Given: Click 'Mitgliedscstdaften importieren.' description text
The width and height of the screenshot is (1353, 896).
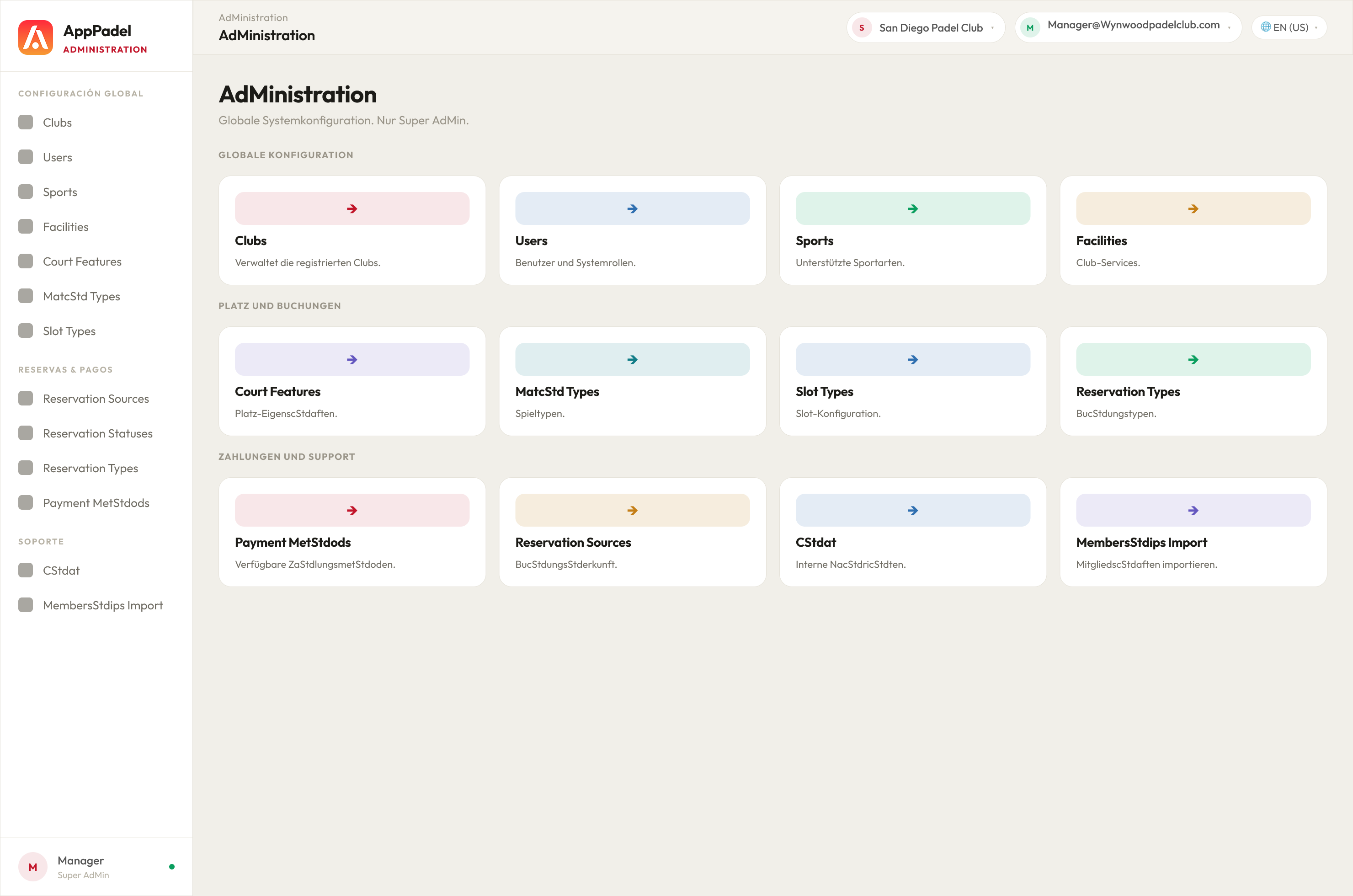Looking at the screenshot, I should point(1147,565).
